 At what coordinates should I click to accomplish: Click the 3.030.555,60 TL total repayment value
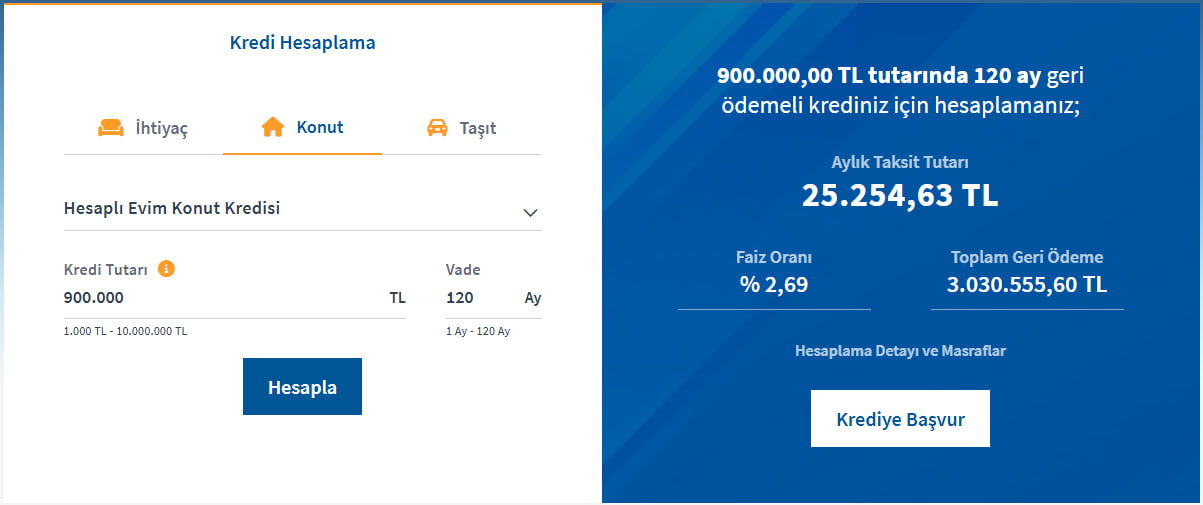point(1027,285)
